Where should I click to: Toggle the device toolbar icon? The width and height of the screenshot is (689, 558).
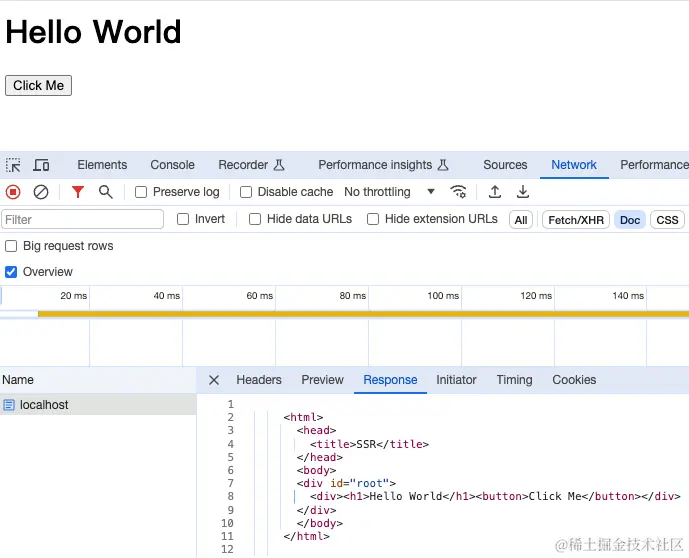click(x=41, y=165)
